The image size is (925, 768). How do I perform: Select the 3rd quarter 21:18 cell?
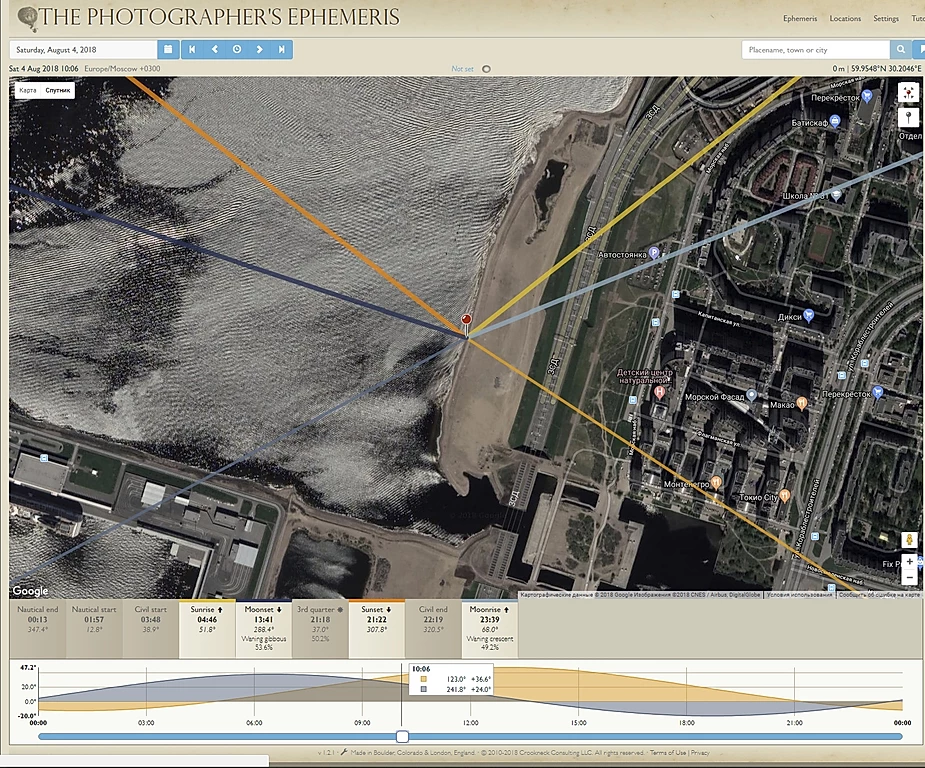click(x=320, y=629)
